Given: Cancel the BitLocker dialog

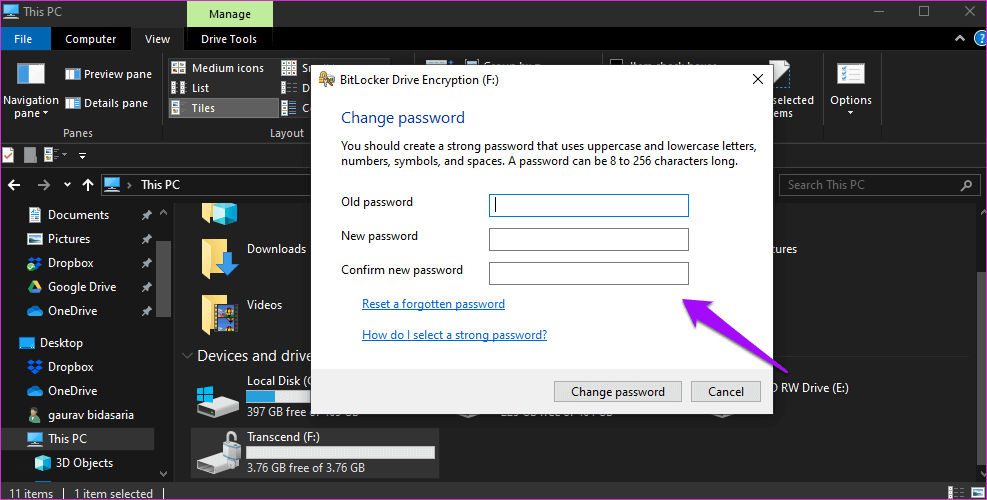Looking at the screenshot, I should point(726,392).
